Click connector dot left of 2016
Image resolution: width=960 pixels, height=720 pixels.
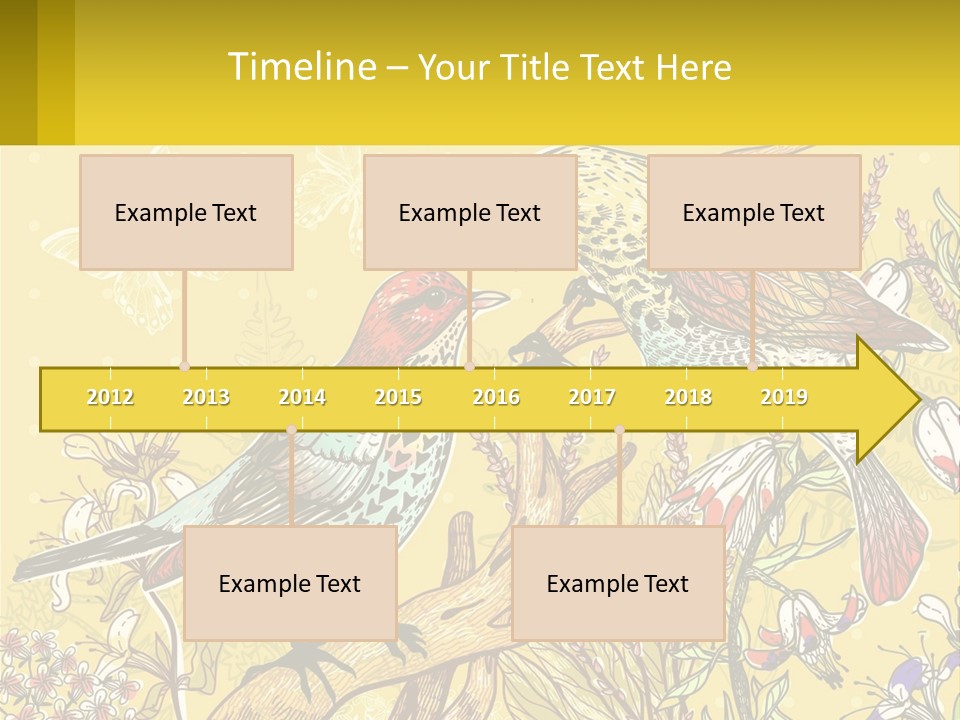469,367
